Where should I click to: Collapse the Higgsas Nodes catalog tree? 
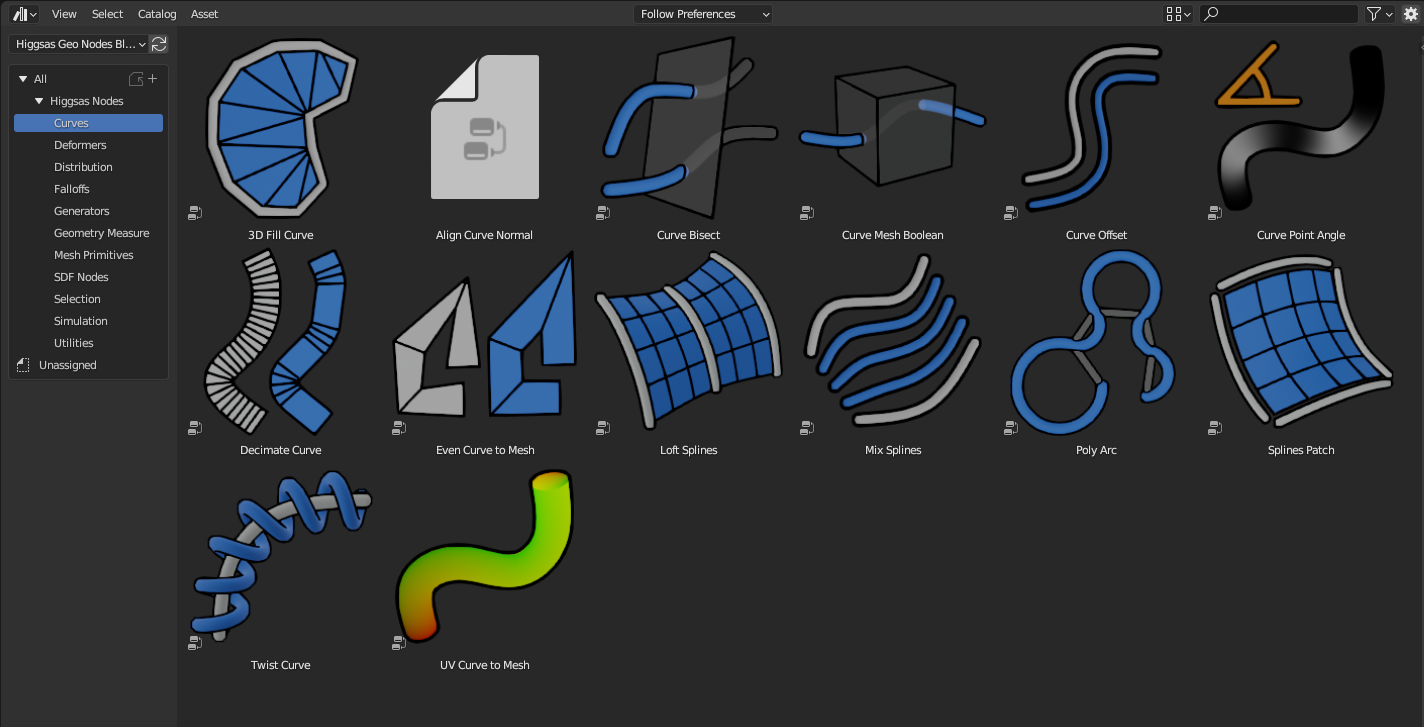39,100
